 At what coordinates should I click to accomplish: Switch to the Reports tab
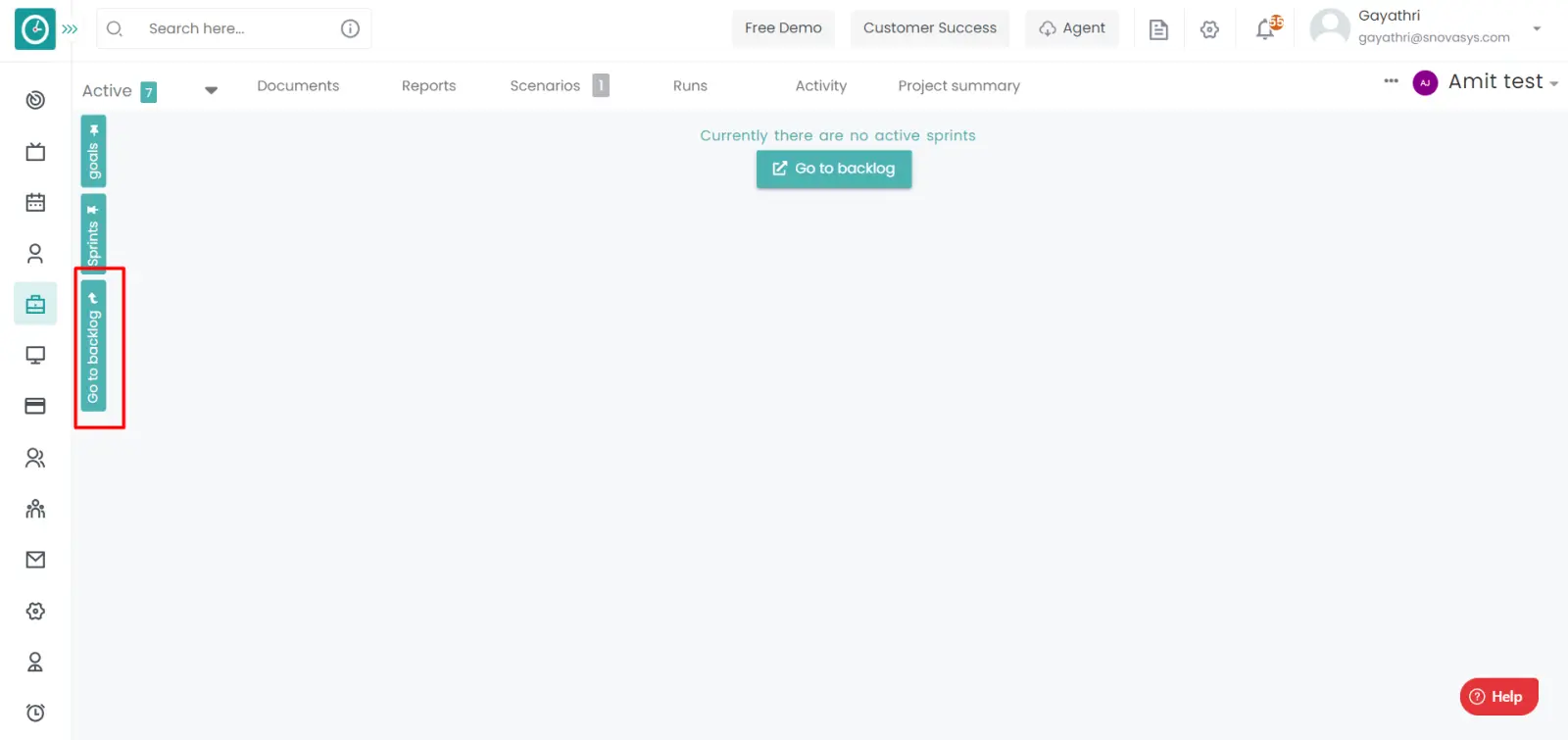coord(428,86)
